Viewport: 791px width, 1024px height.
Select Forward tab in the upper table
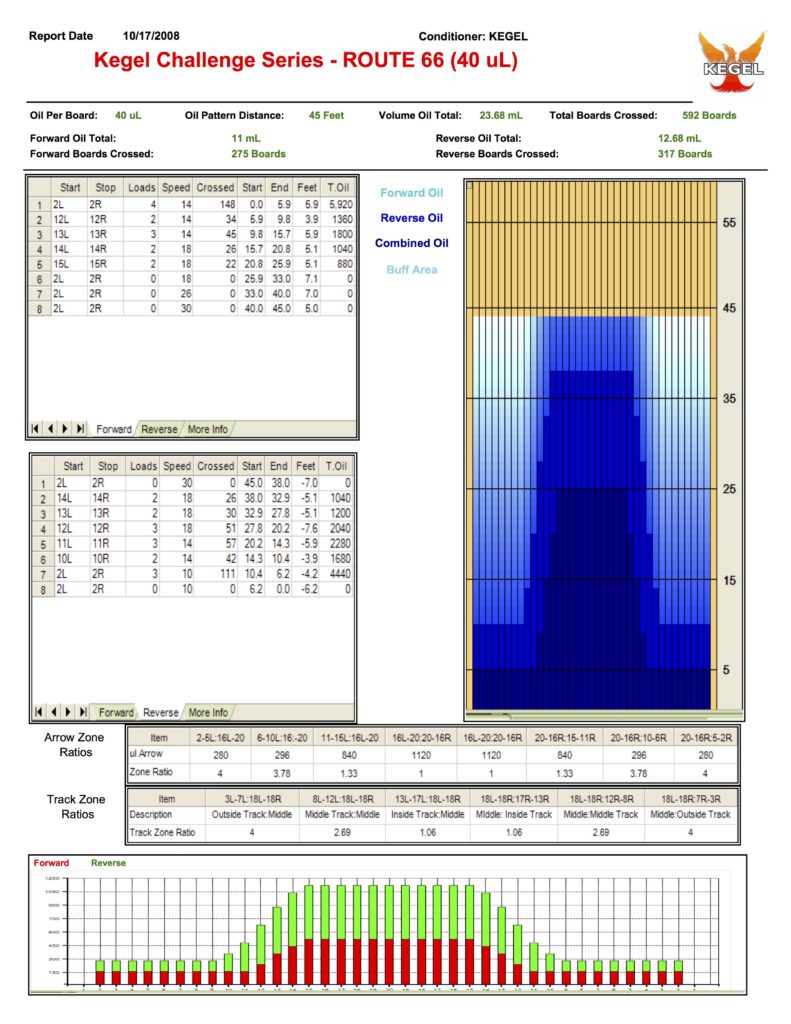[x=114, y=429]
